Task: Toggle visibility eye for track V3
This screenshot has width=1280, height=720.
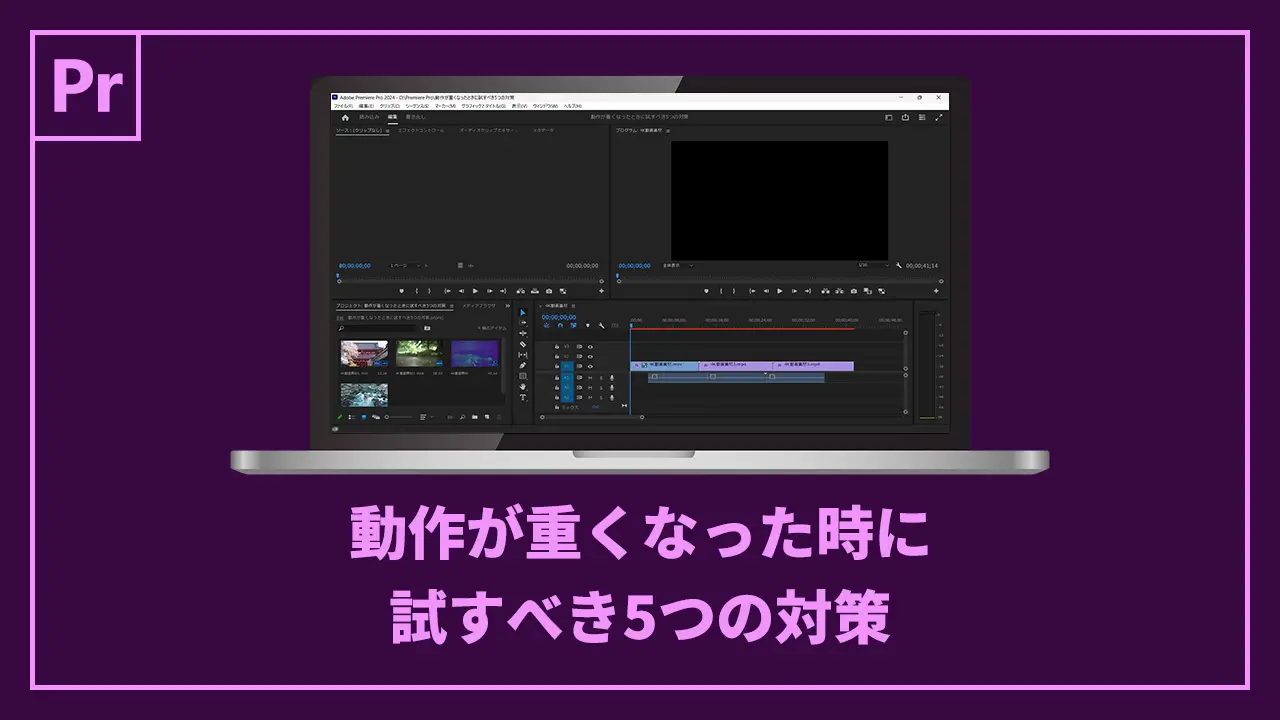Action: (590, 347)
